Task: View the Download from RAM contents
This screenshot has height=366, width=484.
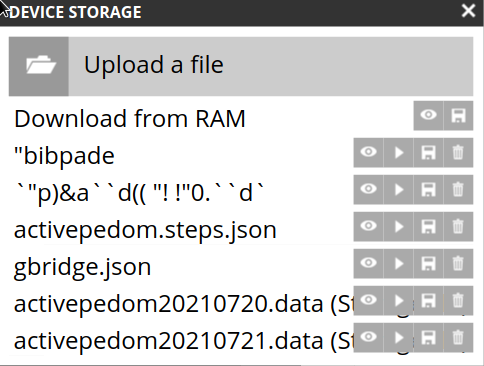Action: point(428,116)
